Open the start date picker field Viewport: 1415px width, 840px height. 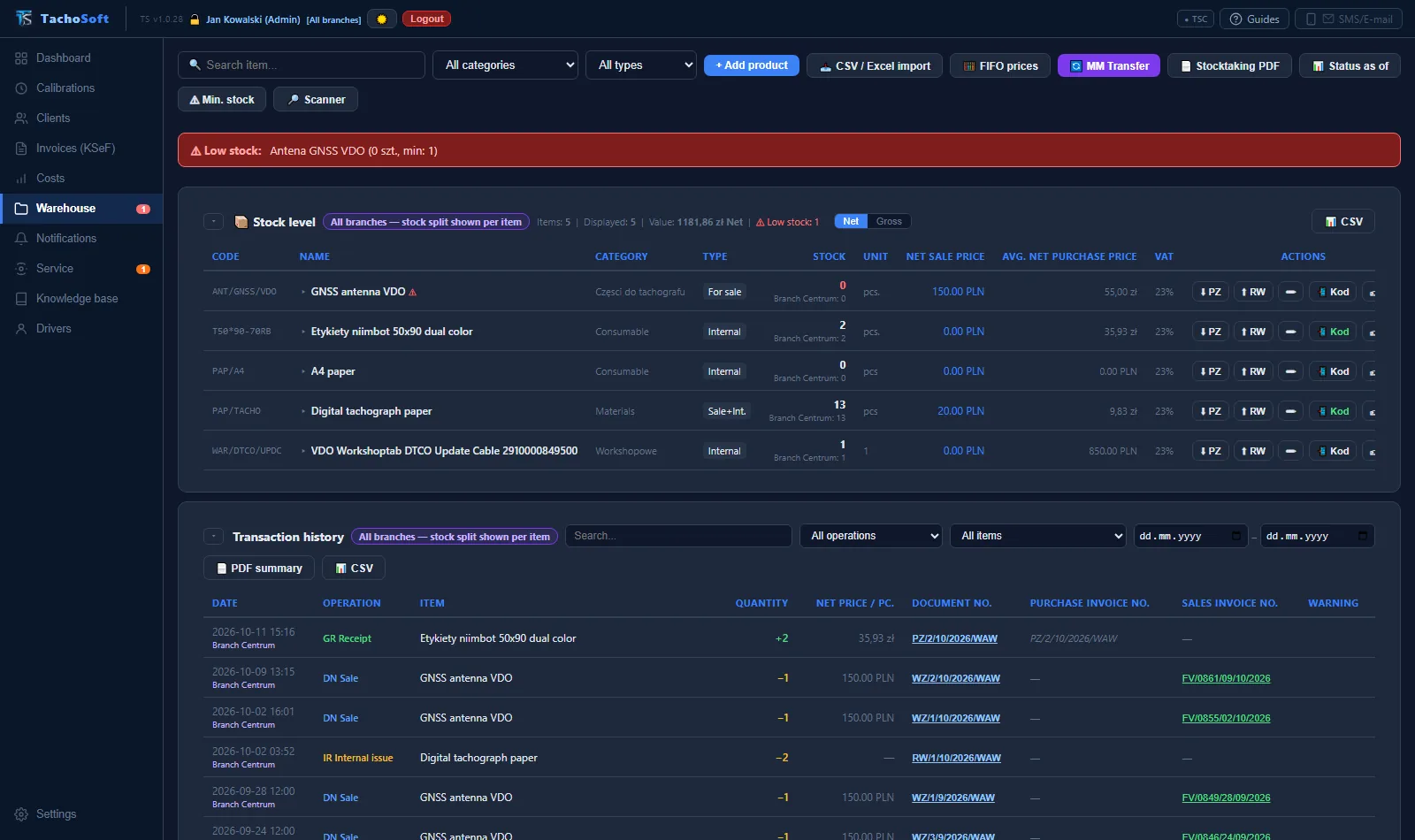coord(1190,536)
